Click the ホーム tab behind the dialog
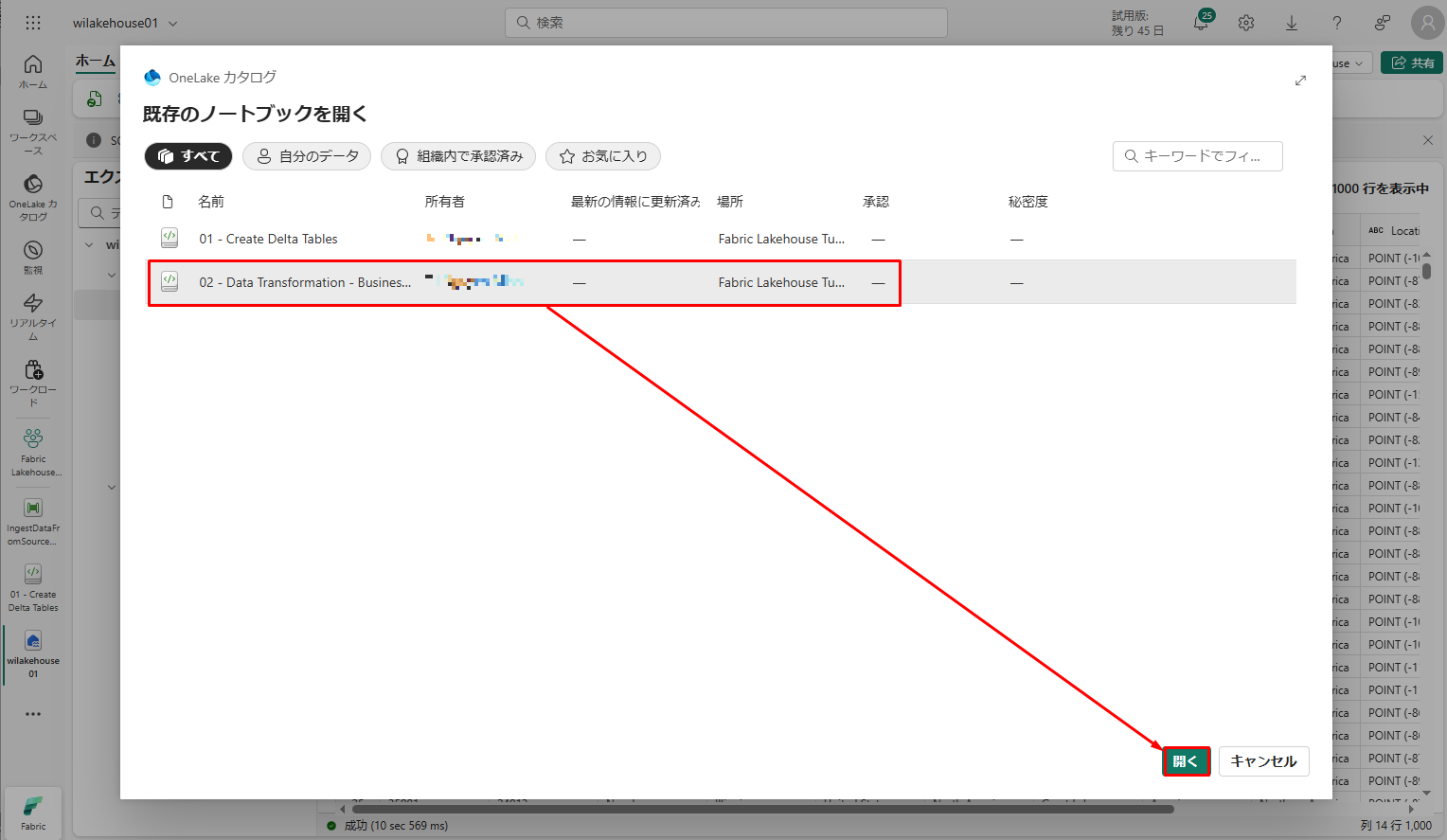 (x=96, y=61)
